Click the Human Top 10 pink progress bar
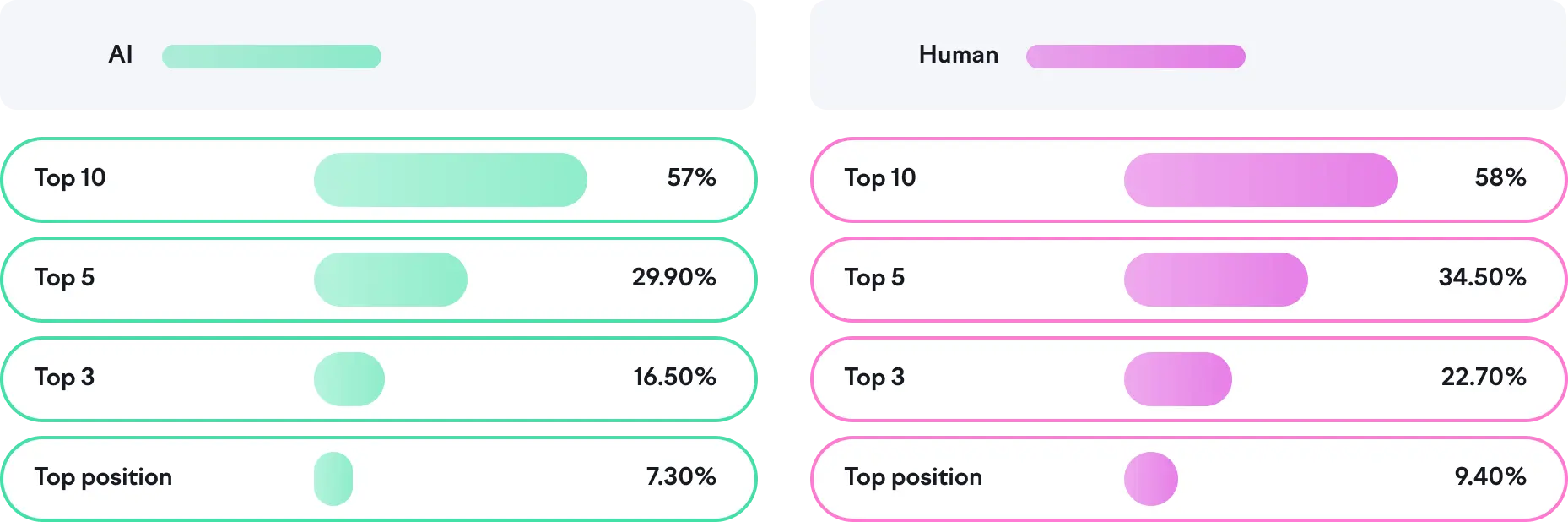1568x522 pixels. coord(1260,180)
